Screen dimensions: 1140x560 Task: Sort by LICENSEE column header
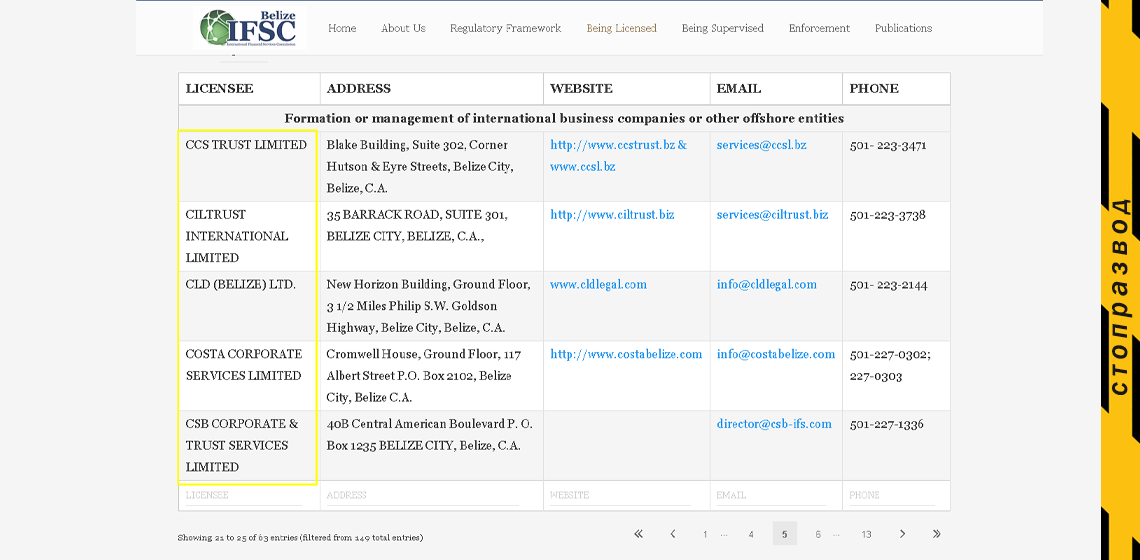pyautogui.click(x=249, y=89)
